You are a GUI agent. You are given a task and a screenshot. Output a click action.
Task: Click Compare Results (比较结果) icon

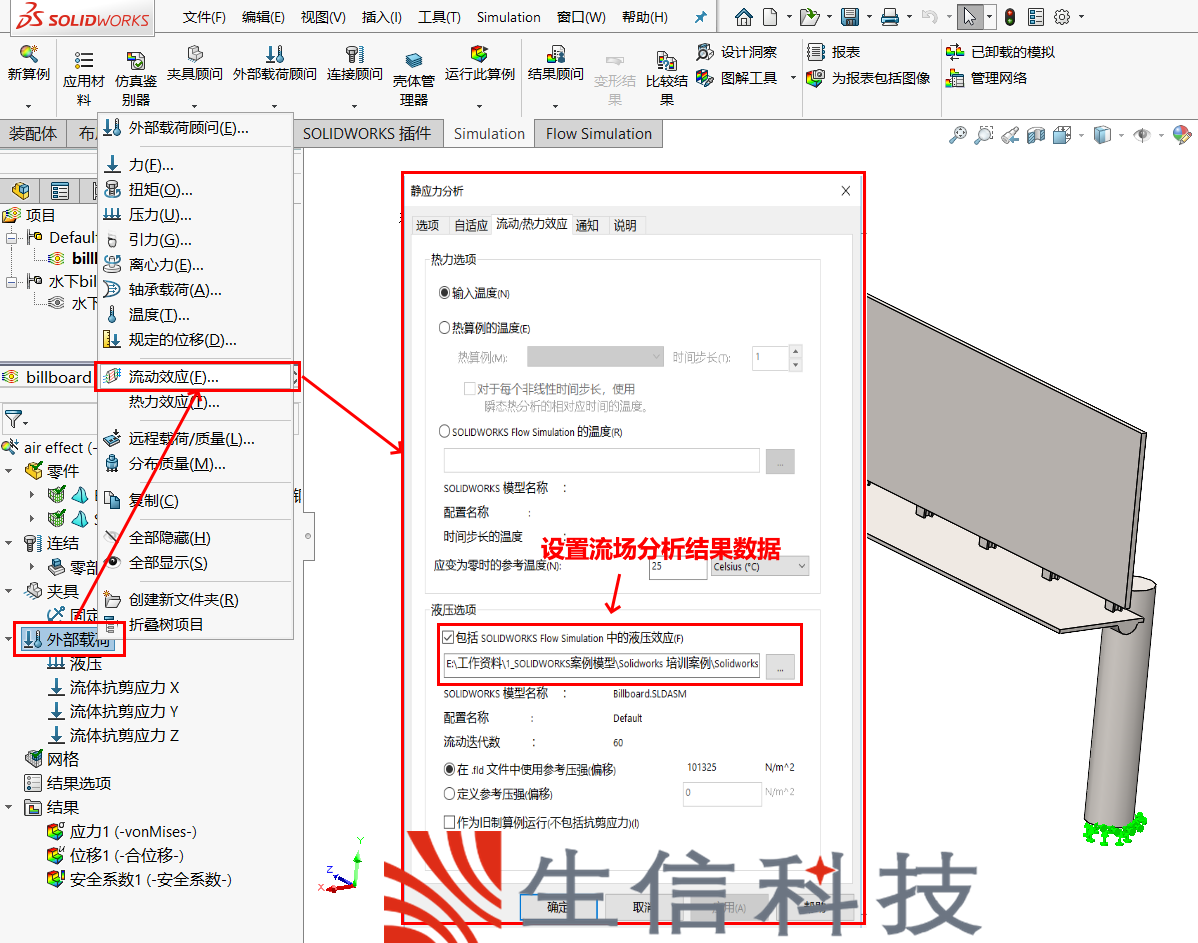click(666, 60)
